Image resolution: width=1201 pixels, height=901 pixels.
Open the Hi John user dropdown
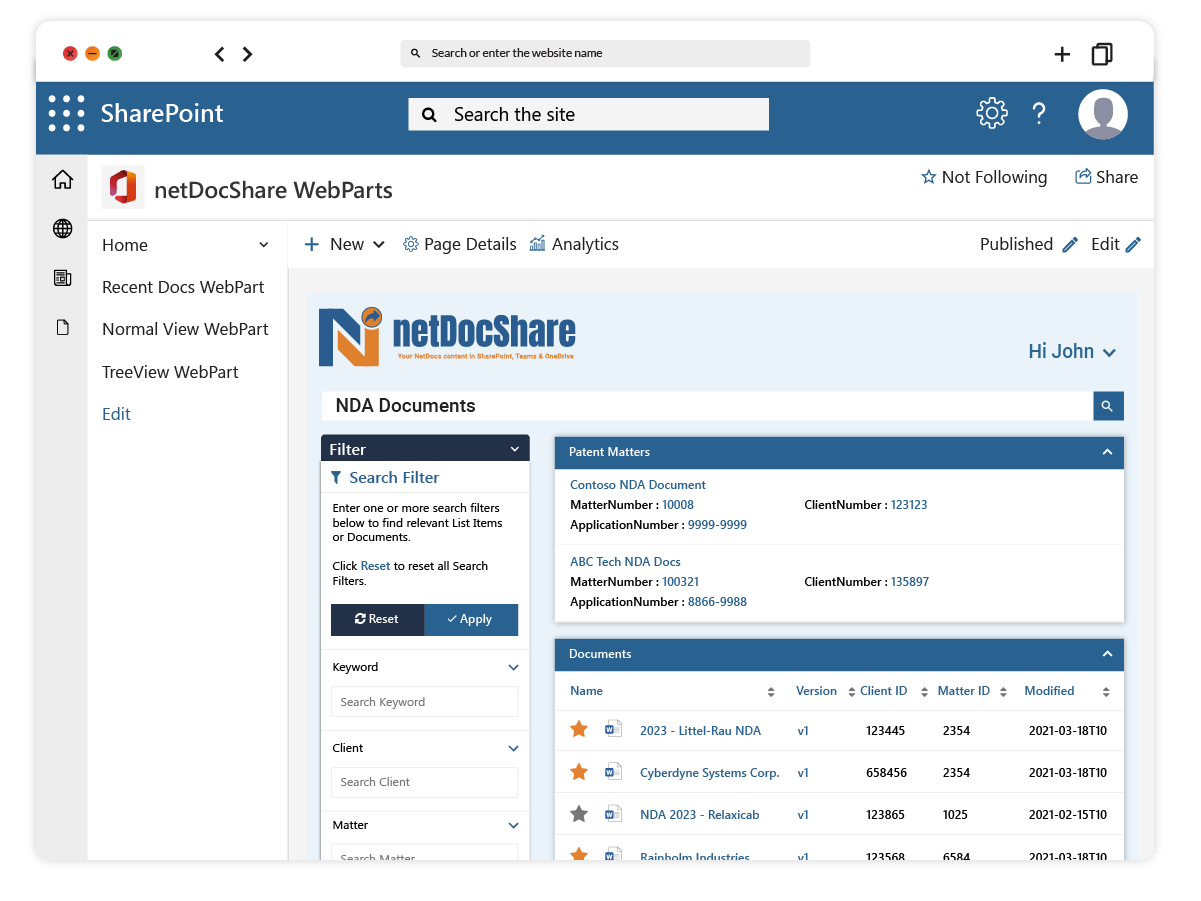coord(1072,351)
